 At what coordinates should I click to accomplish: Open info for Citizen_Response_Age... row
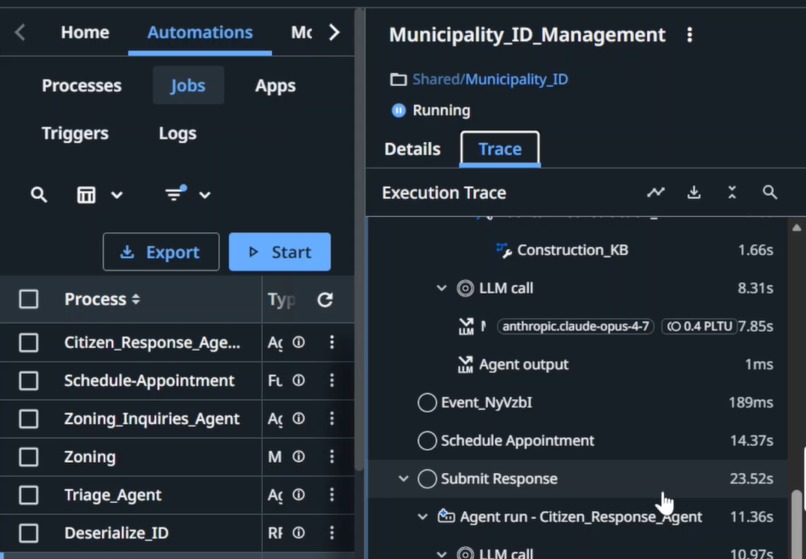point(299,342)
